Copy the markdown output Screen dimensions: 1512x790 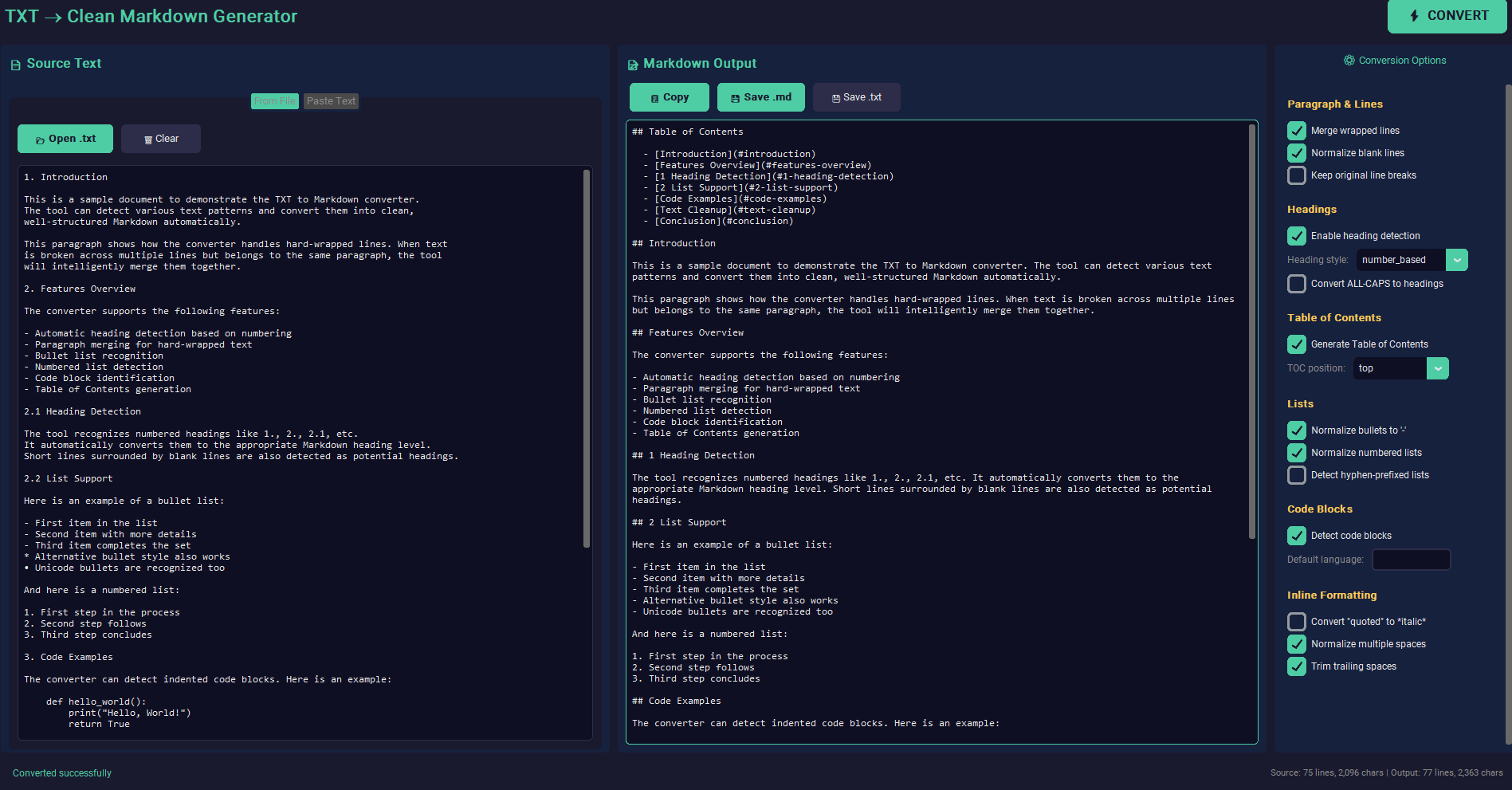(670, 97)
